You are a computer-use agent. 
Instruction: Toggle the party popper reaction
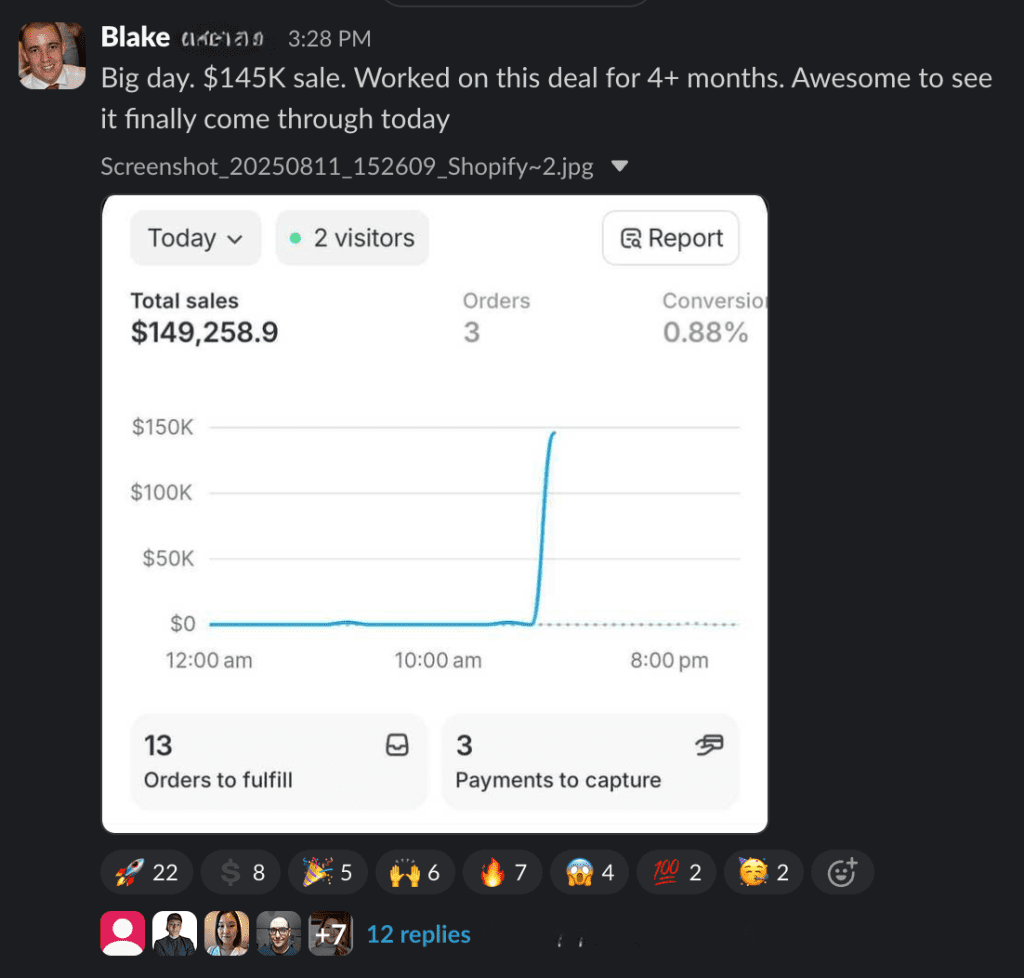click(x=328, y=872)
